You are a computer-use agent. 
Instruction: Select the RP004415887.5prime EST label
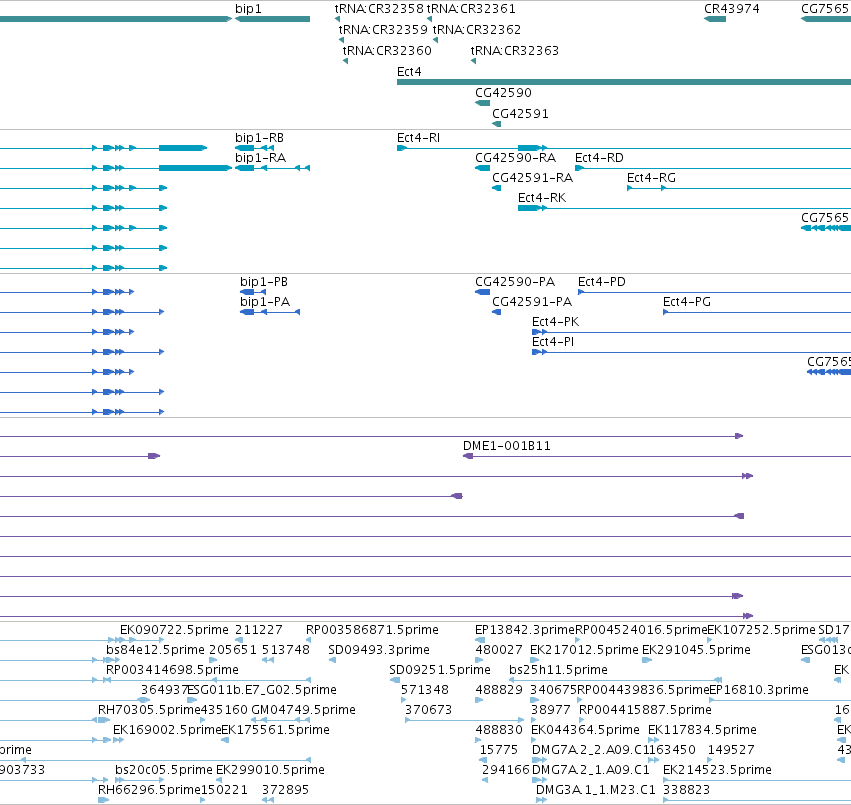tap(645, 710)
